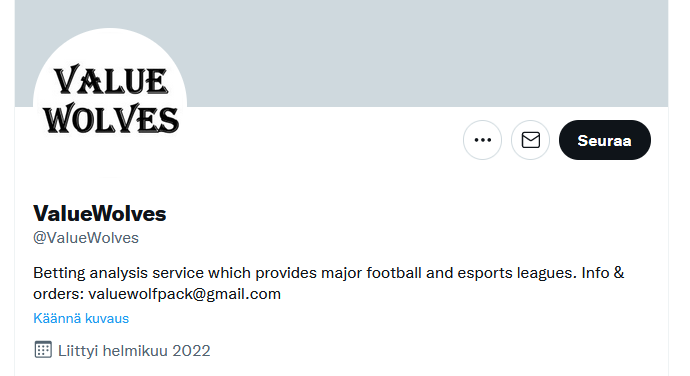Click the gray header banner image
Screen dimensions: 690x376
click(x=396, y=53)
